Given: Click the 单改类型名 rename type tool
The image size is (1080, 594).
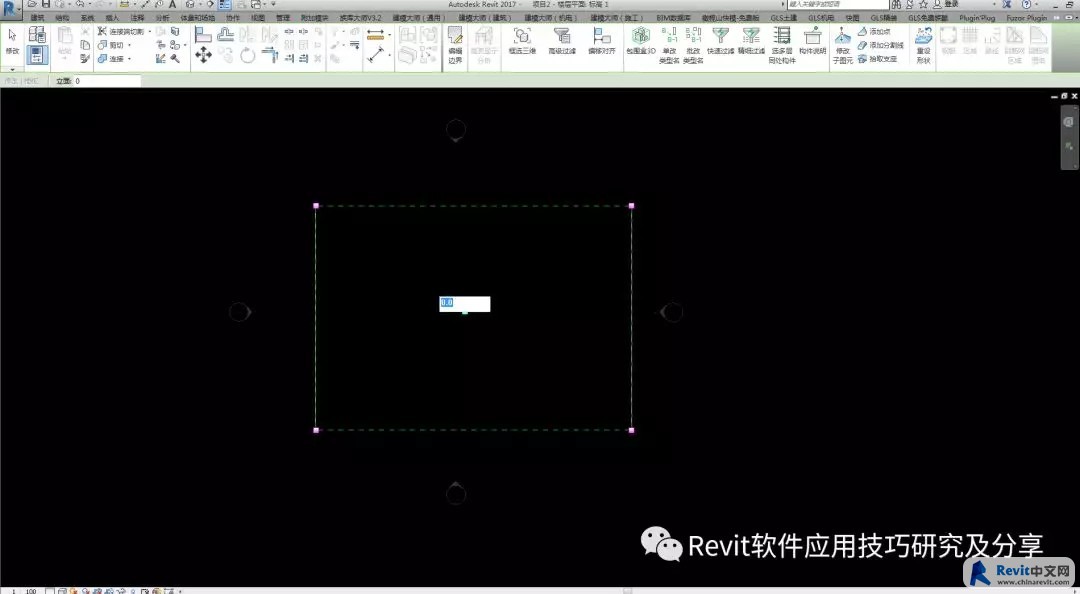Looking at the screenshot, I should pyautogui.click(x=669, y=45).
